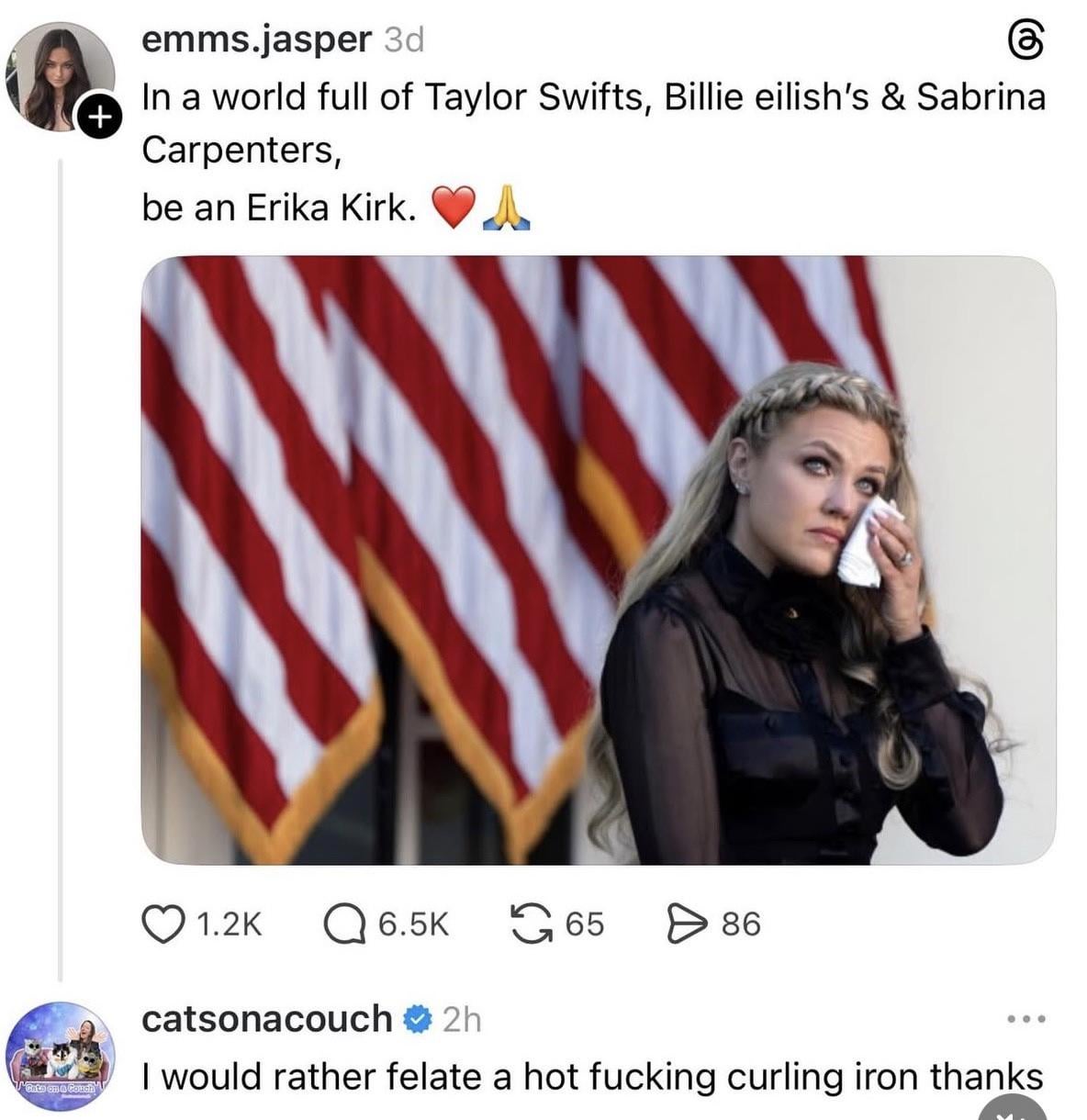Like the emms.jasper post with the heart icon
This screenshot has width=1087, height=1120.
(161, 924)
